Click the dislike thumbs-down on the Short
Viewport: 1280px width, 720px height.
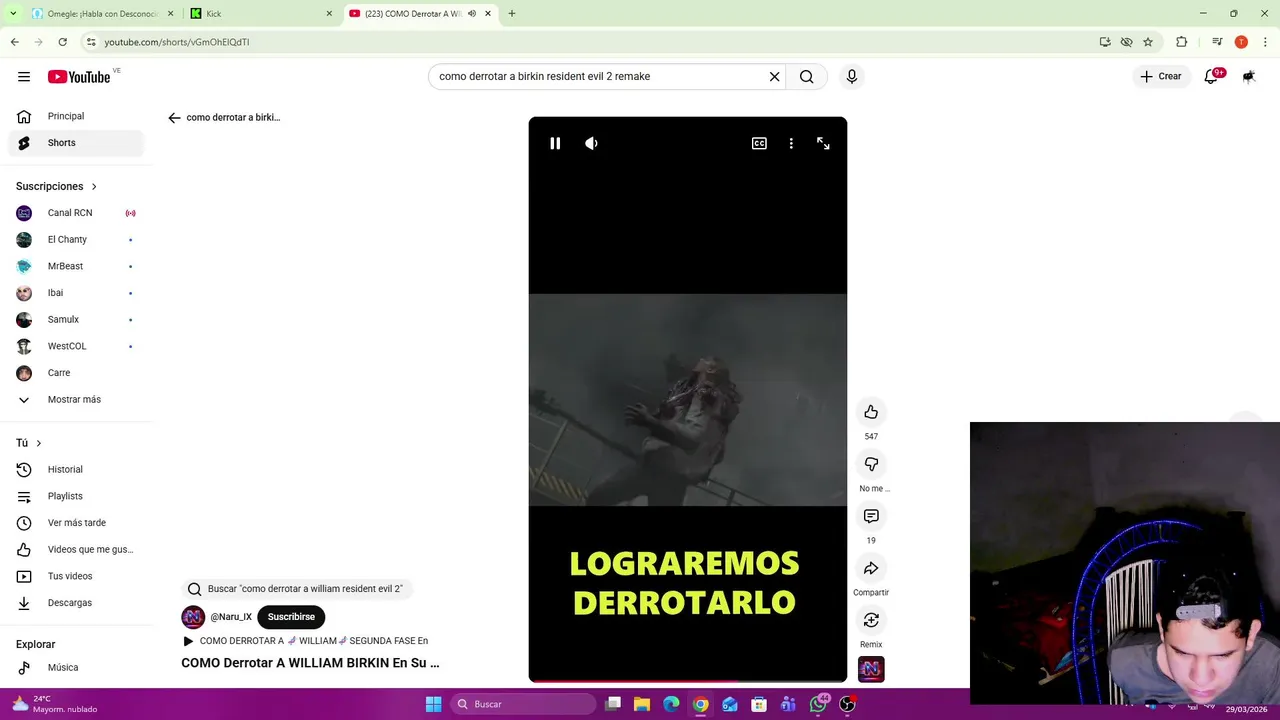871,464
